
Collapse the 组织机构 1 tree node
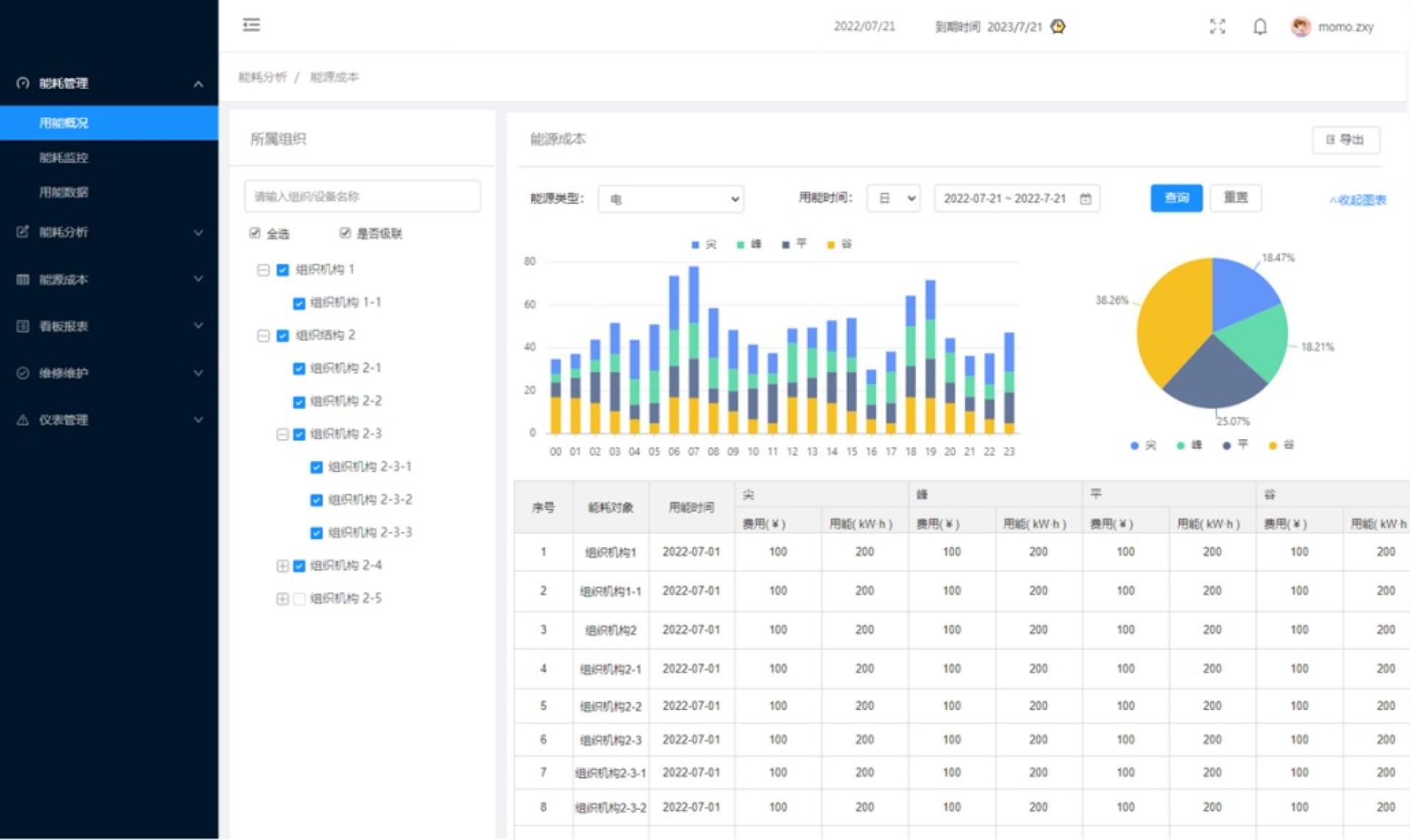pyautogui.click(x=263, y=269)
